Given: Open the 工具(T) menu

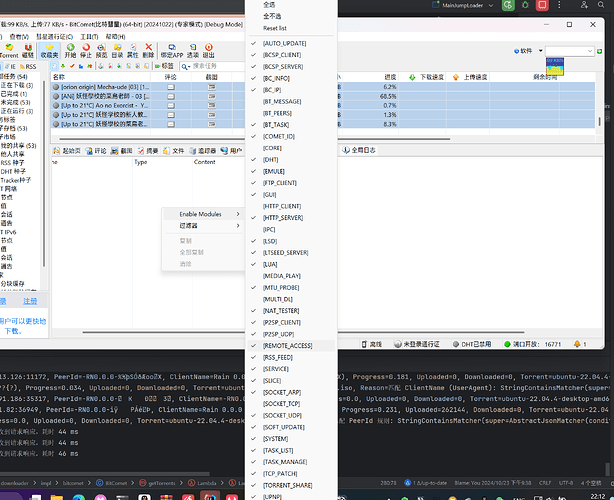Looking at the screenshot, I should [x=89, y=36].
